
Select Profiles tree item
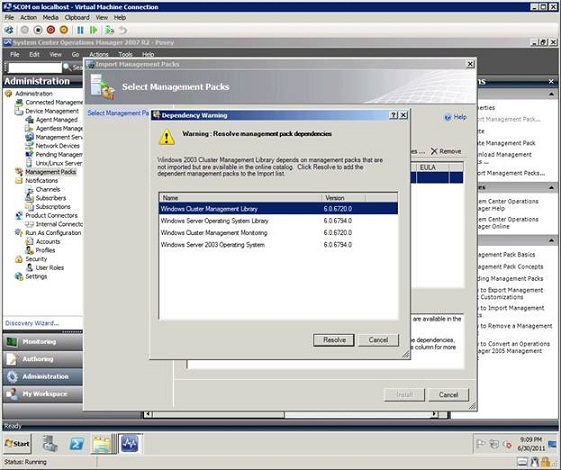[45, 250]
